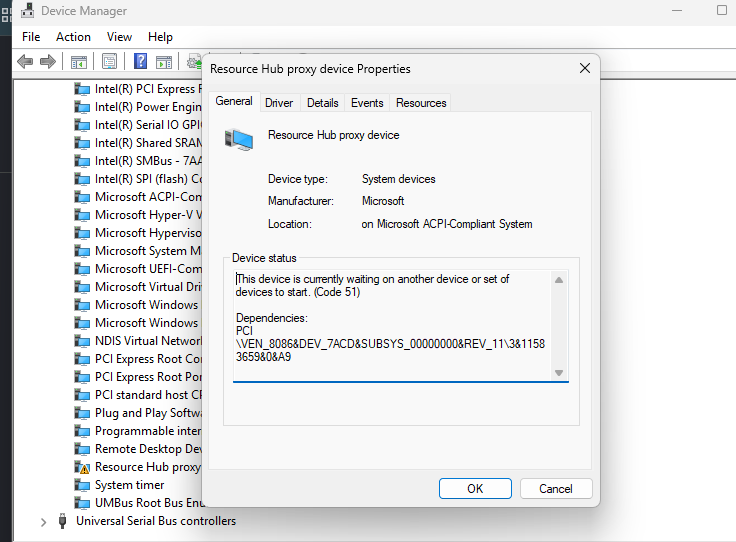Image resolution: width=736 pixels, height=542 pixels.
Task: Click the OK button
Action: click(475, 489)
